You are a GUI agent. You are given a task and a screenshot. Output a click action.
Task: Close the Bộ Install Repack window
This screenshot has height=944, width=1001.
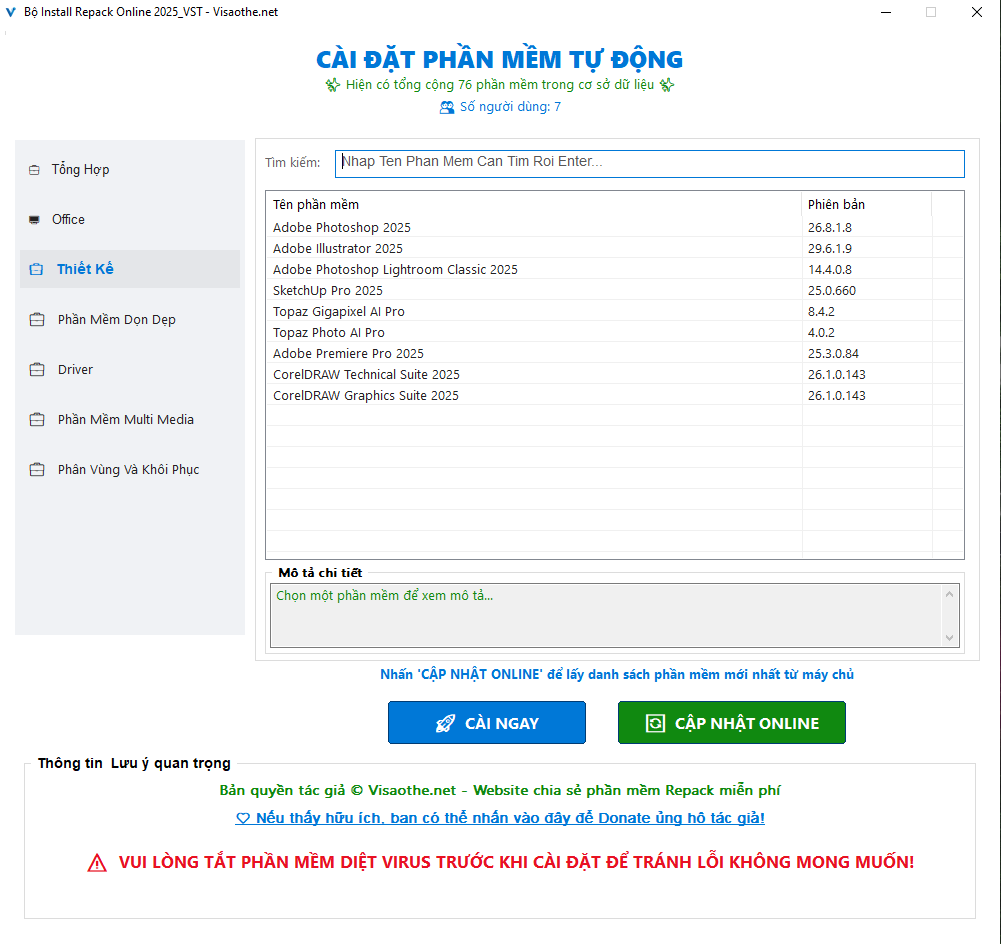point(977,12)
